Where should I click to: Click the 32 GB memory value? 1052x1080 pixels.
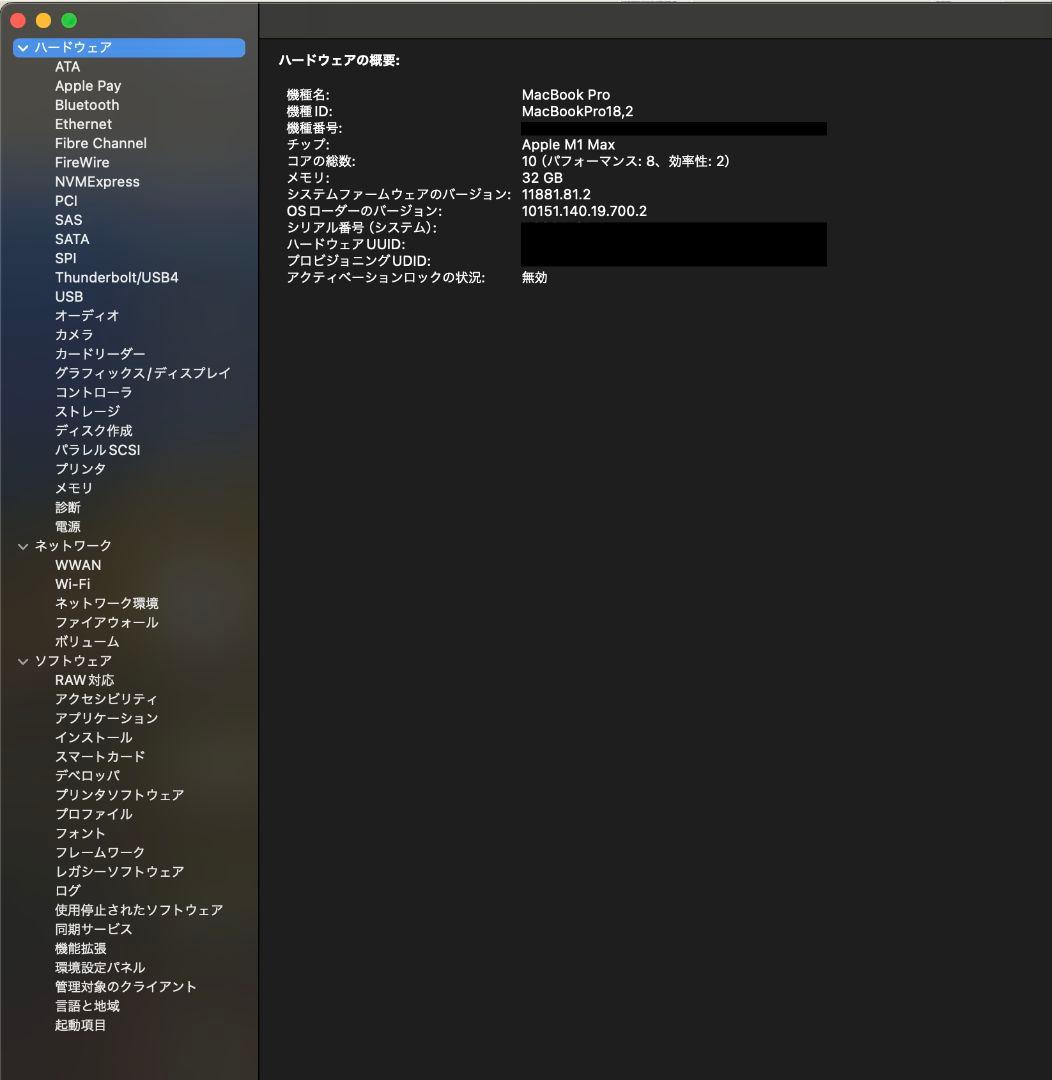(x=542, y=178)
